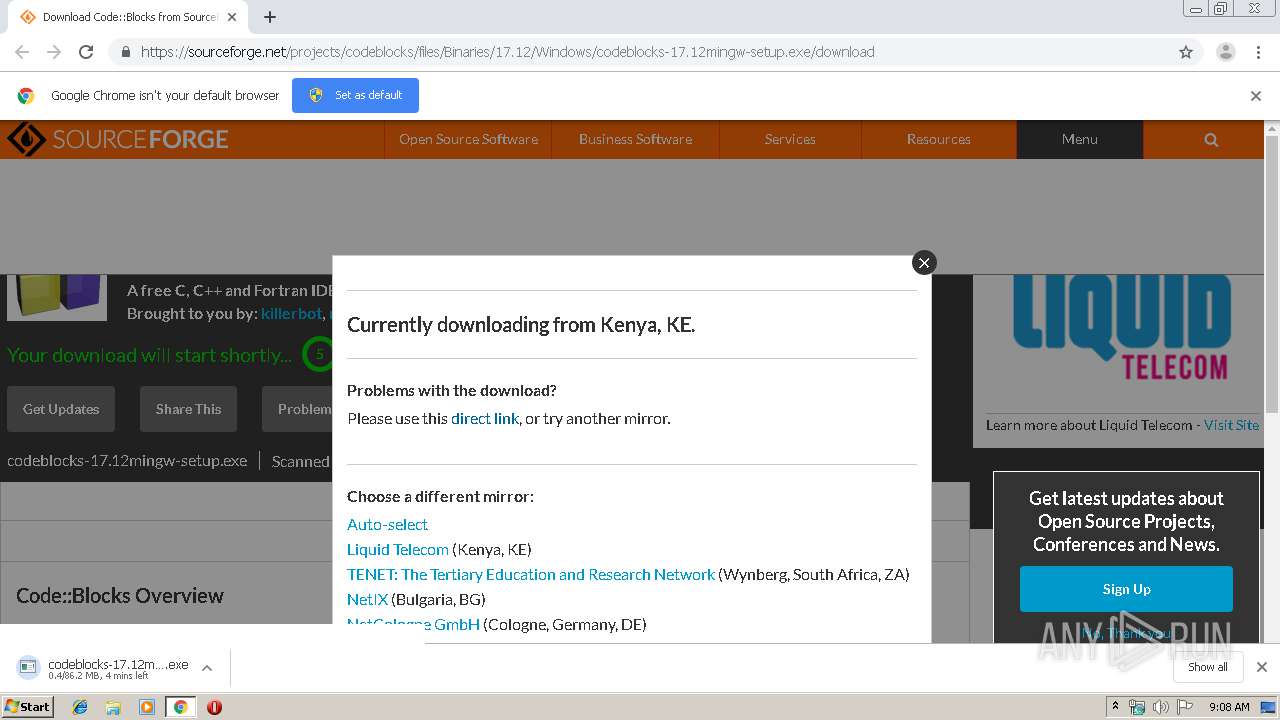Open the Windows Start menu
1280x720 pixels.
point(27,707)
